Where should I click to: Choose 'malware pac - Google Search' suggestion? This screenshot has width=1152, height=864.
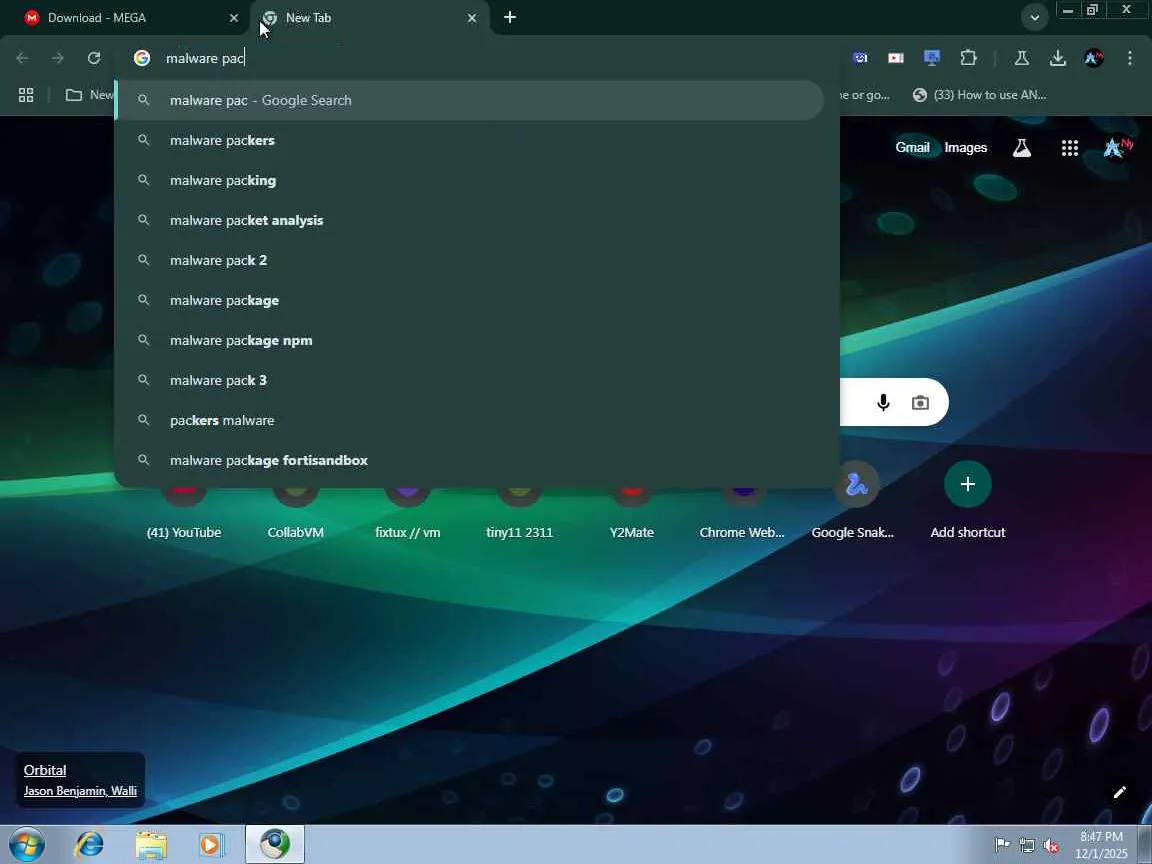point(470,101)
